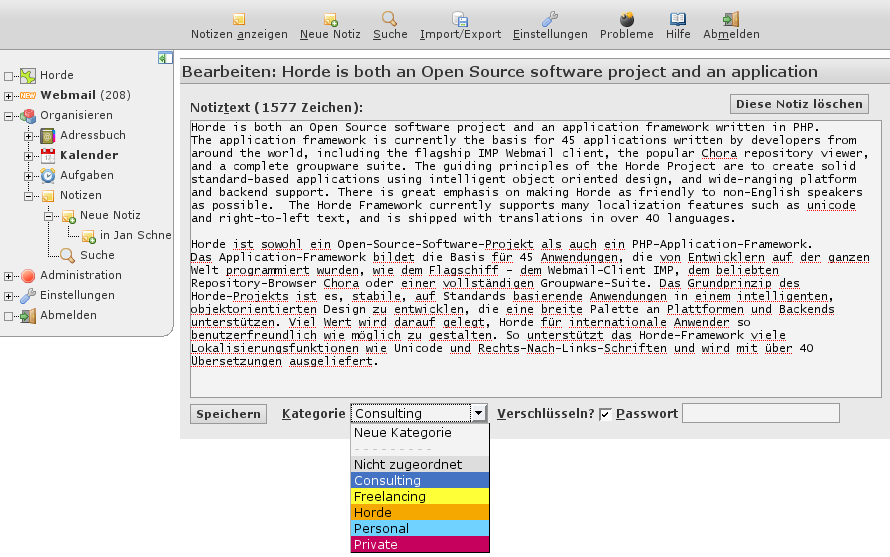Click the Einstellungen wrench icon in sidebar
Viewport: 890px width, 557px height.
pos(28,296)
